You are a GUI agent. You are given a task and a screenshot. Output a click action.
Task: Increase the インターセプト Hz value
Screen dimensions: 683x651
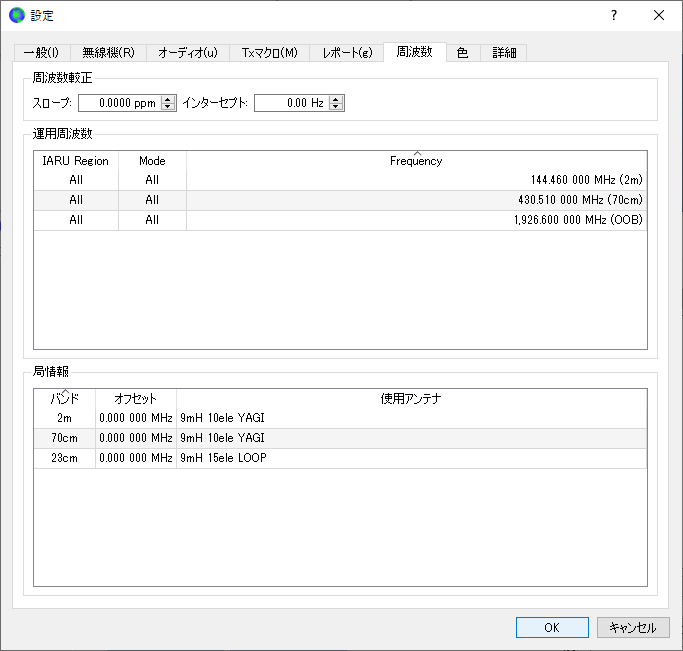click(x=335, y=99)
